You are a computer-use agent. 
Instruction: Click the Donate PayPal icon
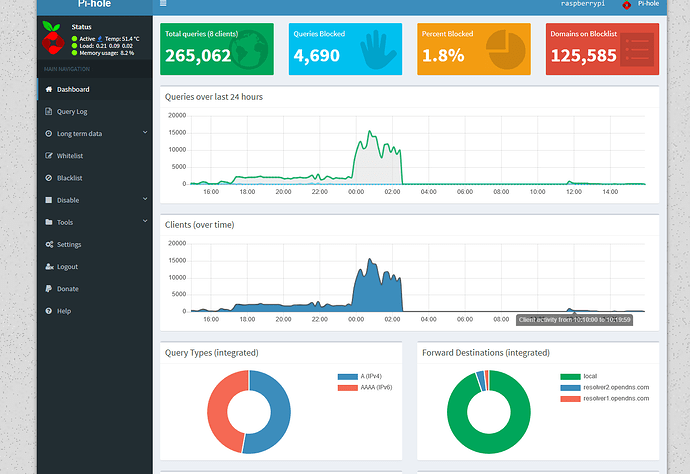[48, 289]
